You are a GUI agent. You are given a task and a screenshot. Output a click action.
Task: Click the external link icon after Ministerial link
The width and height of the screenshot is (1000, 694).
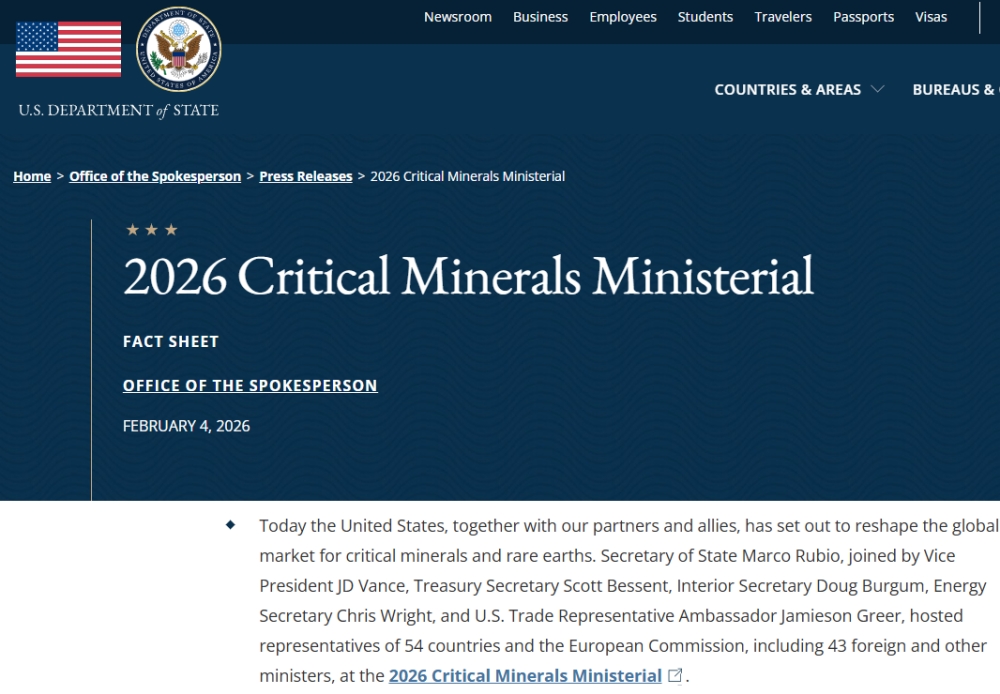pyautogui.click(x=675, y=676)
